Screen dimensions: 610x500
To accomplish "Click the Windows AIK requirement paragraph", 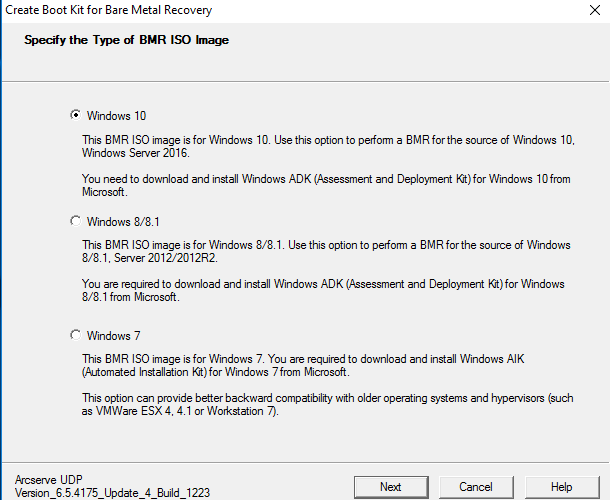I will (x=303, y=365).
